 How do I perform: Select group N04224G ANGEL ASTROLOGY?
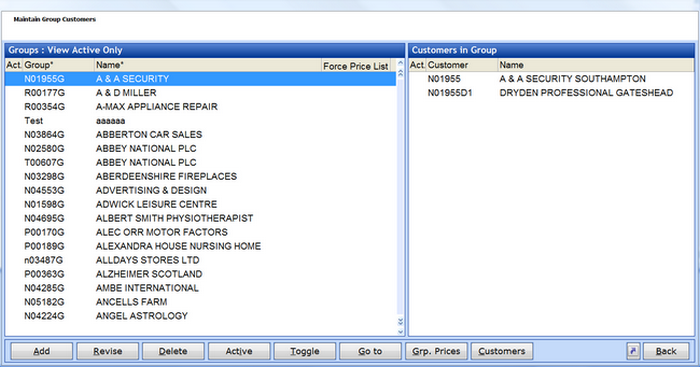coord(200,316)
